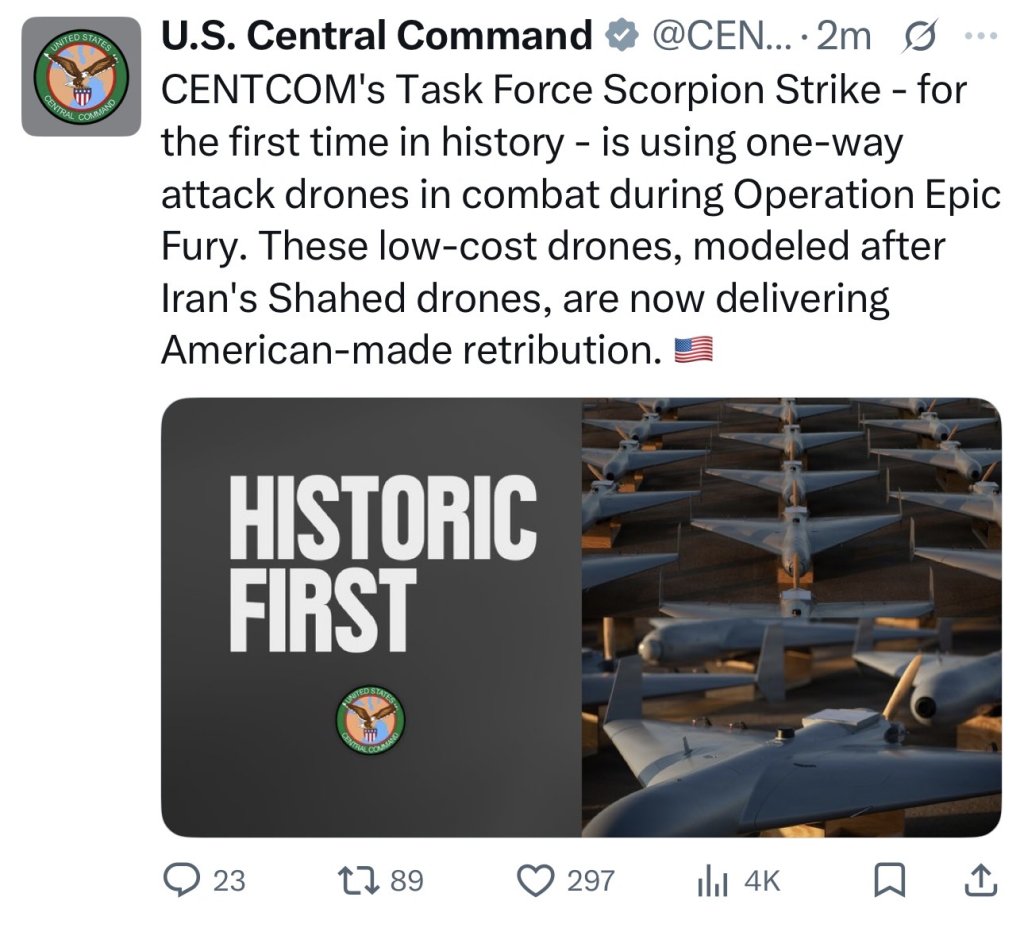This screenshot has width=1024, height=928.
Task: Click the 23 replies count
Action: point(229,881)
